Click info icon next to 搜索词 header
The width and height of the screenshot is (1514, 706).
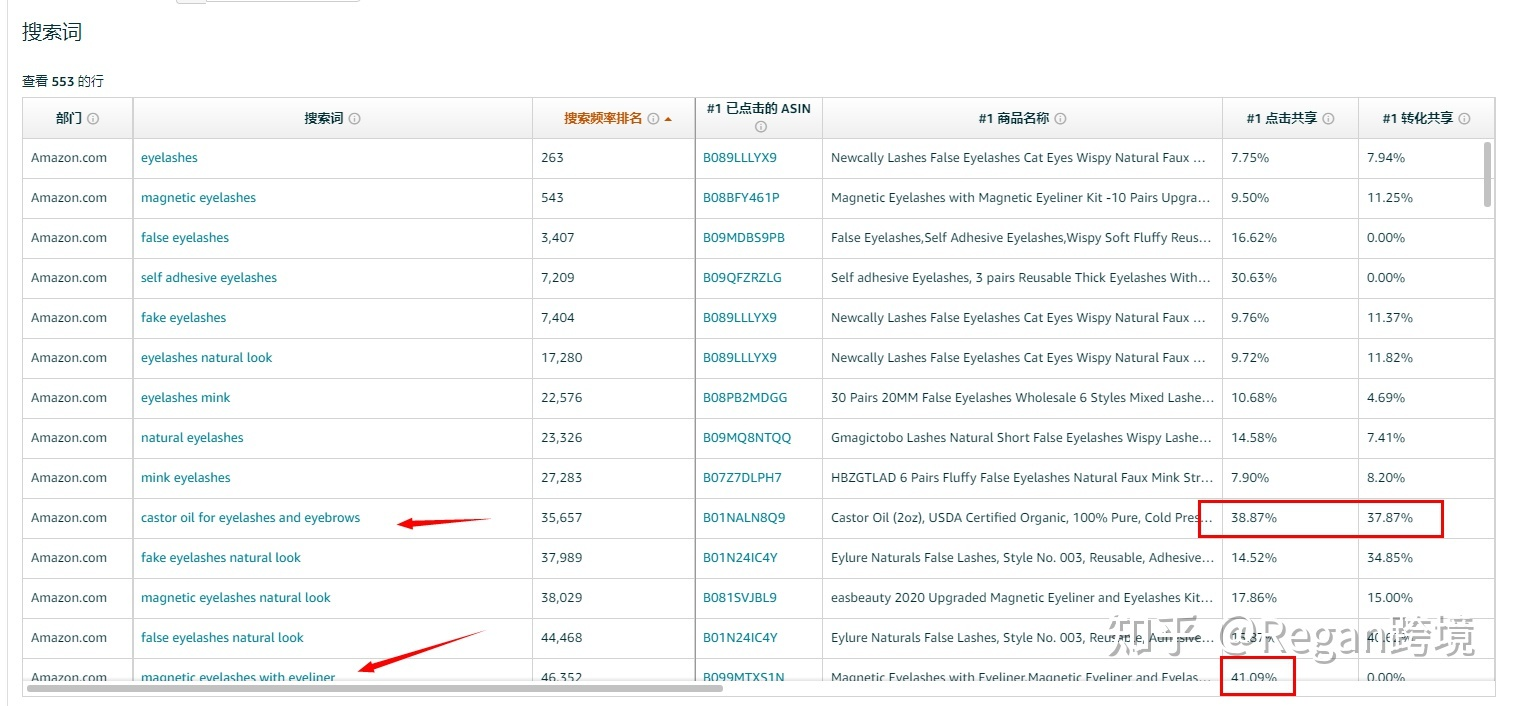click(x=354, y=119)
